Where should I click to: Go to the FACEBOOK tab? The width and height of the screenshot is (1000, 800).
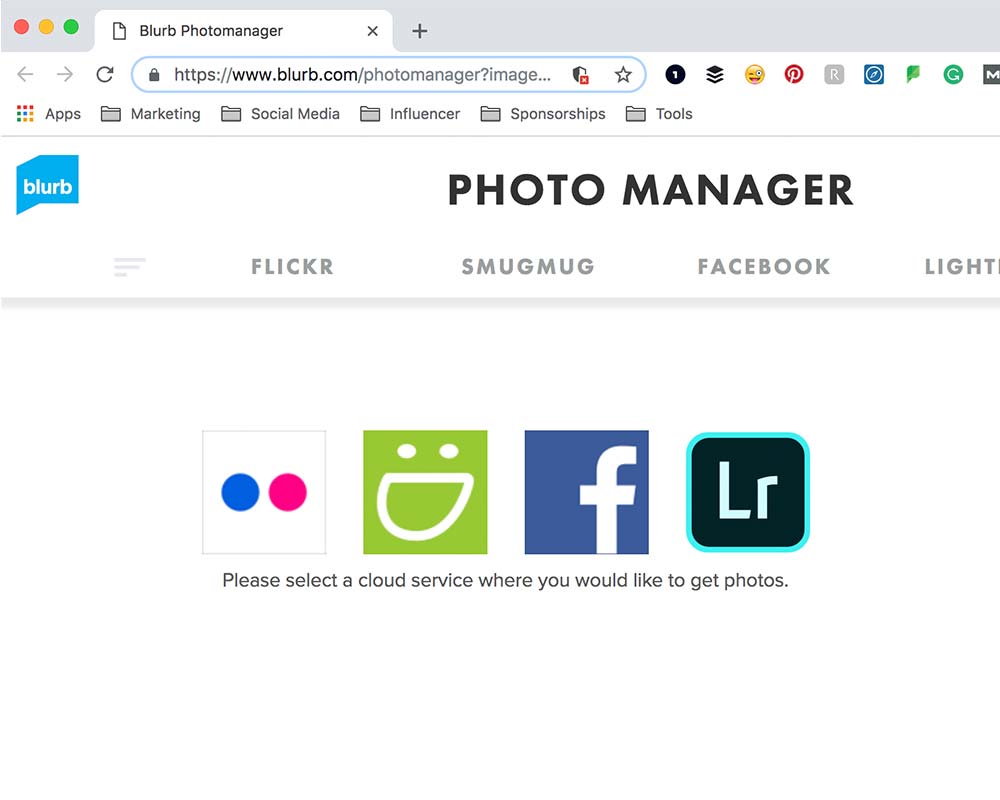pos(764,267)
